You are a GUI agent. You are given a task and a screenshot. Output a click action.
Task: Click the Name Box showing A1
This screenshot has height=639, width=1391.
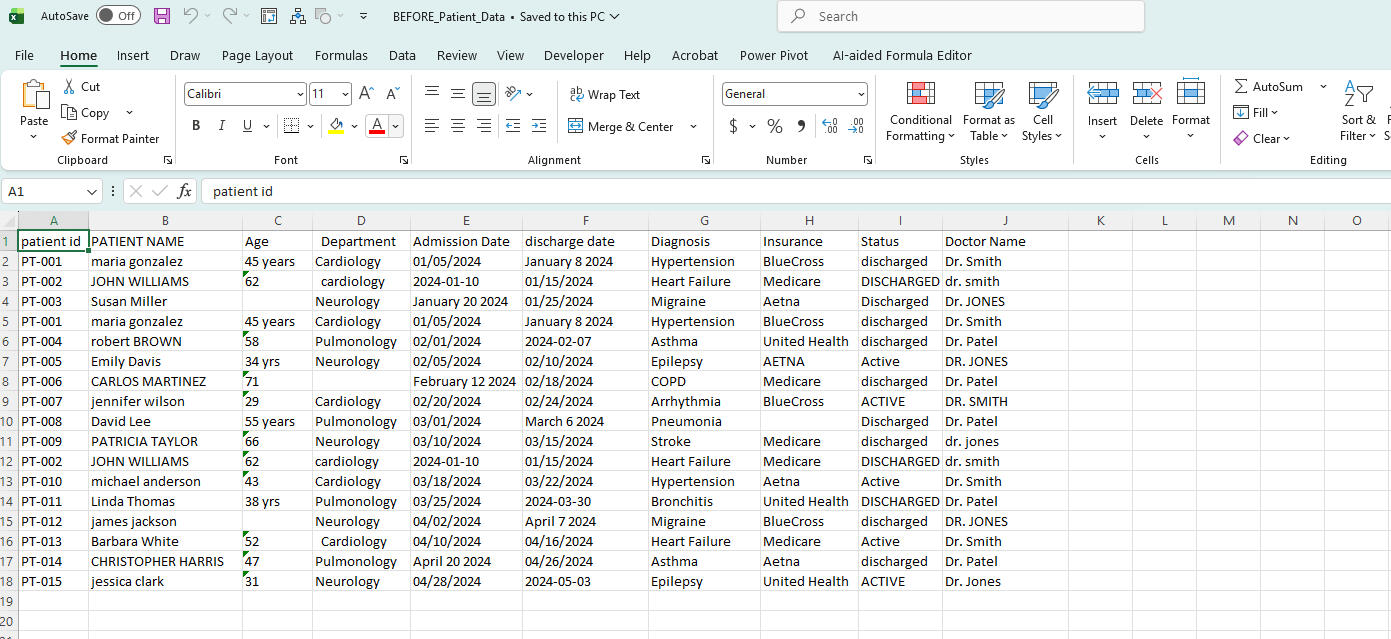pos(45,191)
